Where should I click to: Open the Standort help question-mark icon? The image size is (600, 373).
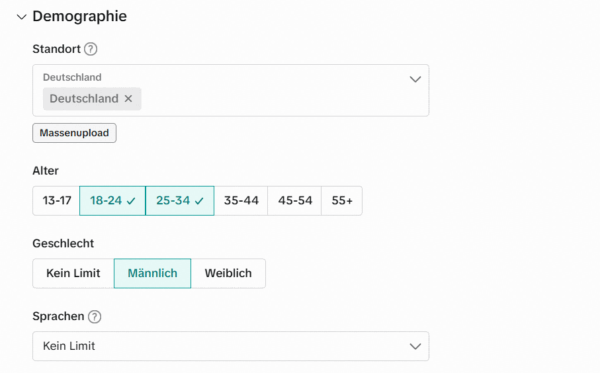(x=91, y=49)
